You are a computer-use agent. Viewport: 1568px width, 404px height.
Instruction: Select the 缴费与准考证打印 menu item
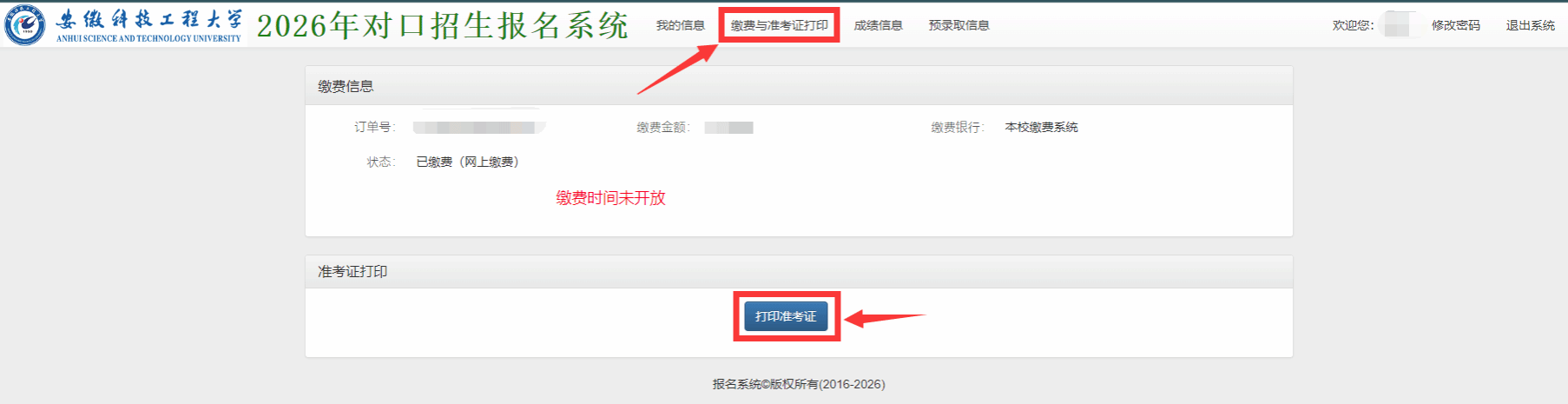(780, 25)
